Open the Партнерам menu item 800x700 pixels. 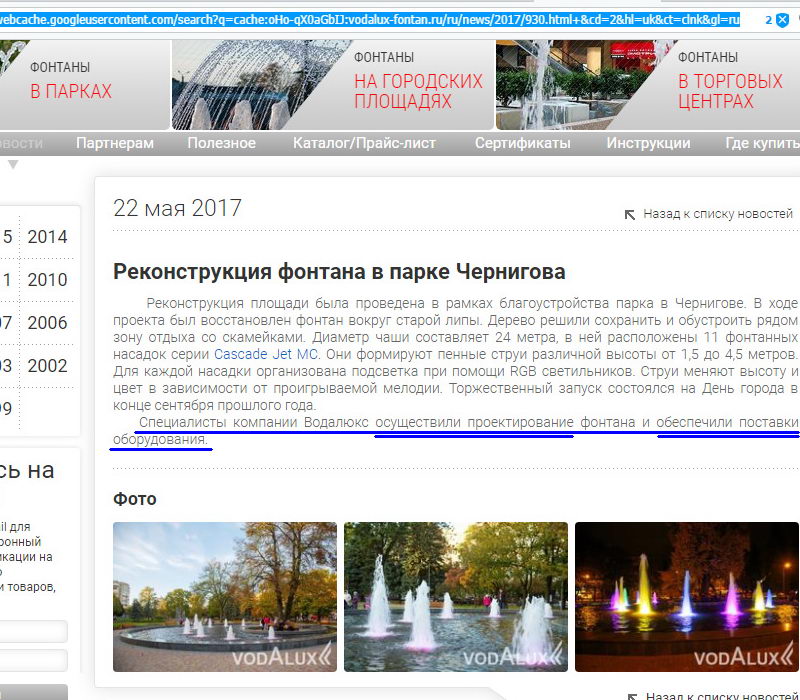[115, 143]
